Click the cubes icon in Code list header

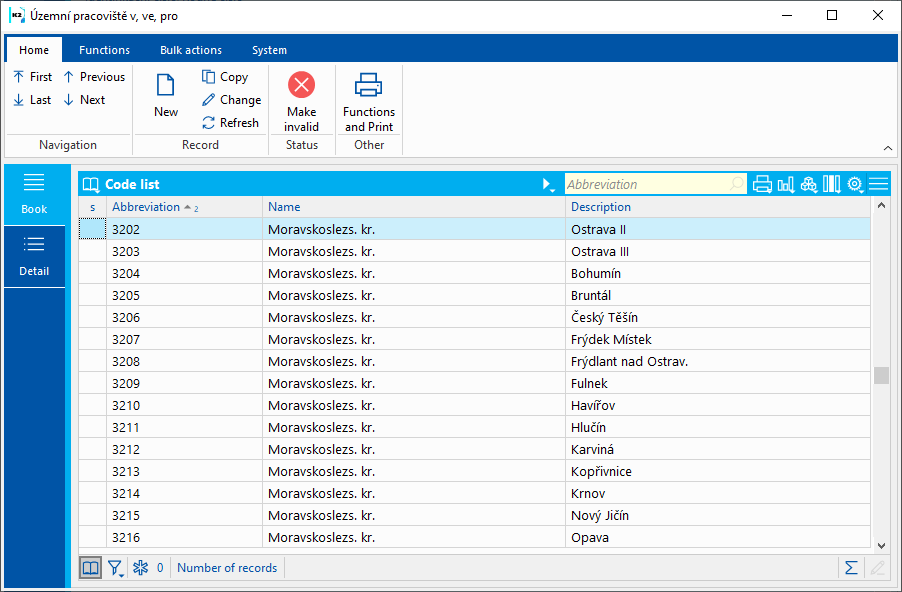(809, 184)
